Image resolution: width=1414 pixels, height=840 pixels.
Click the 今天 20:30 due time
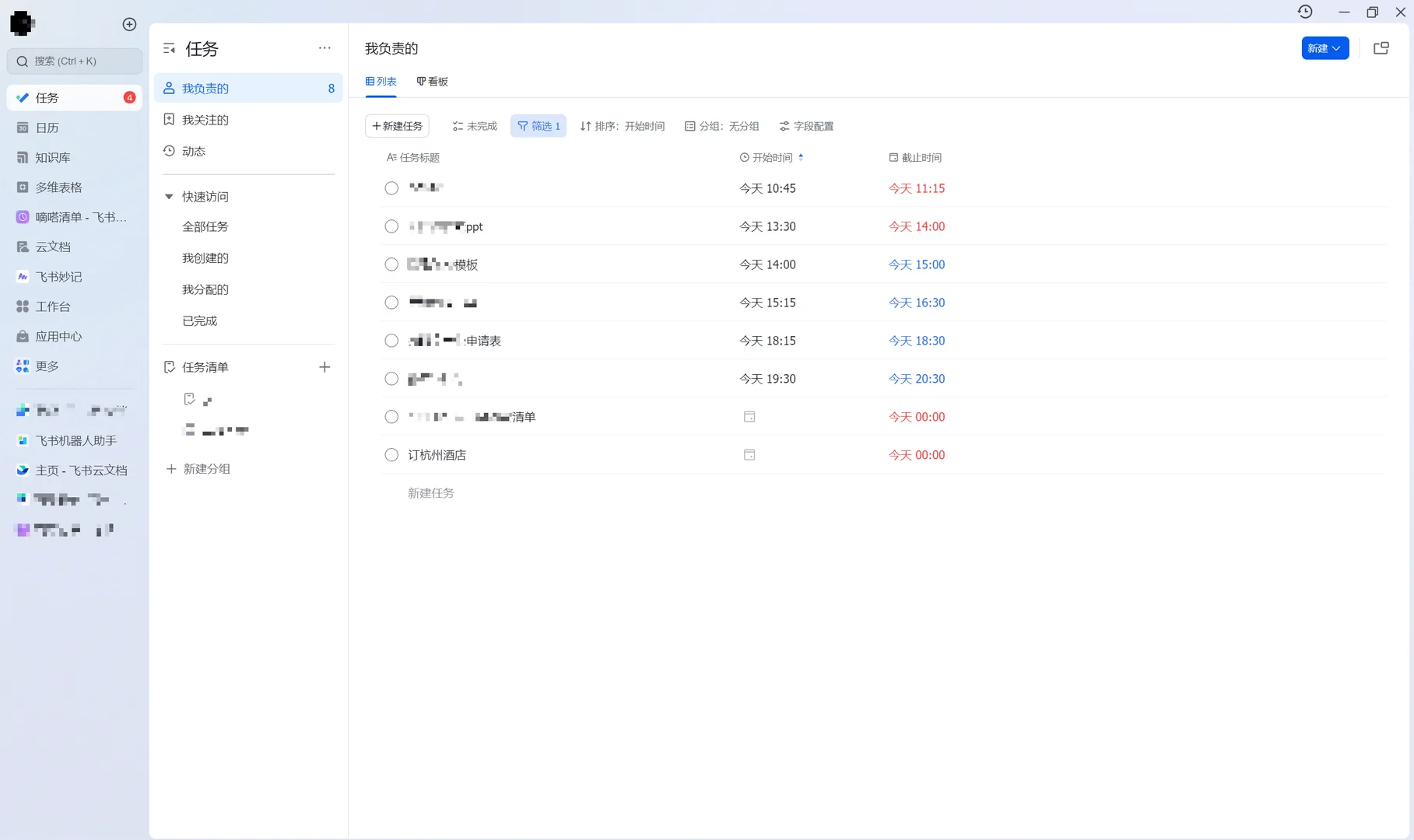(917, 379)
